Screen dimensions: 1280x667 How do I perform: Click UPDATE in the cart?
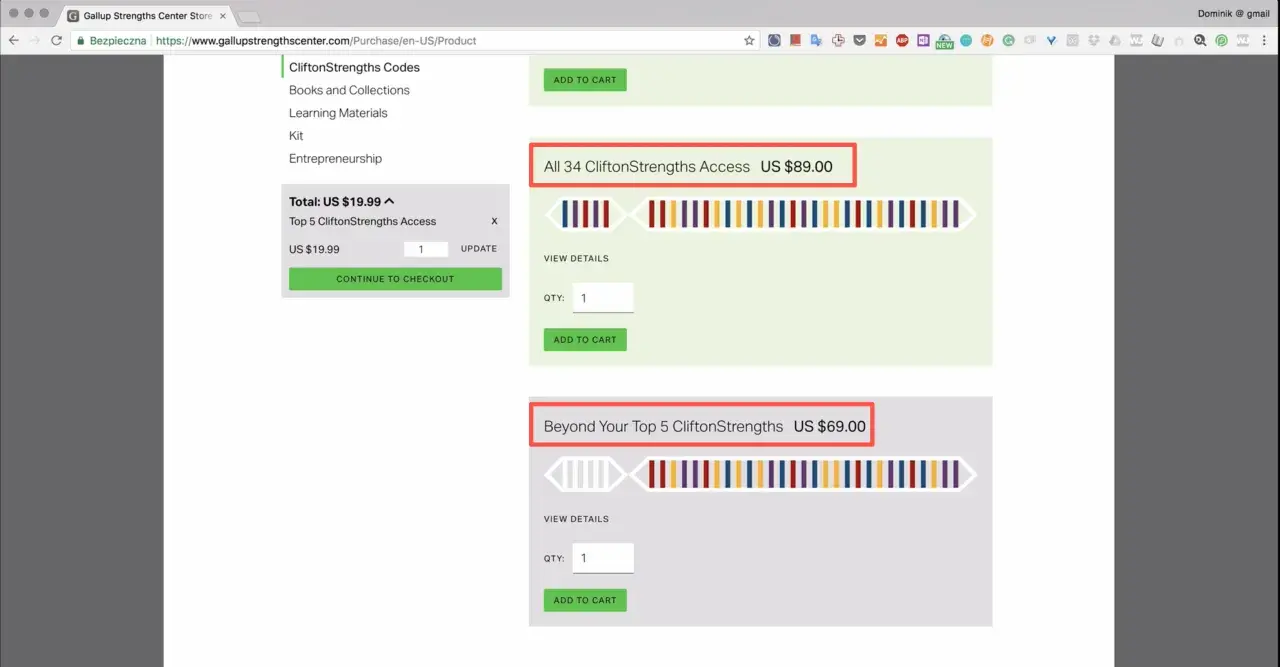pyautogui.click(x=479, y=249)
